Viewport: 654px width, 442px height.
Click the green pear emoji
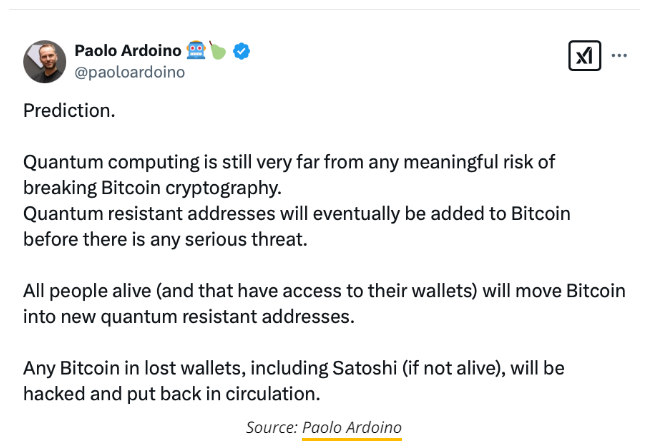[x=217, y=50]
